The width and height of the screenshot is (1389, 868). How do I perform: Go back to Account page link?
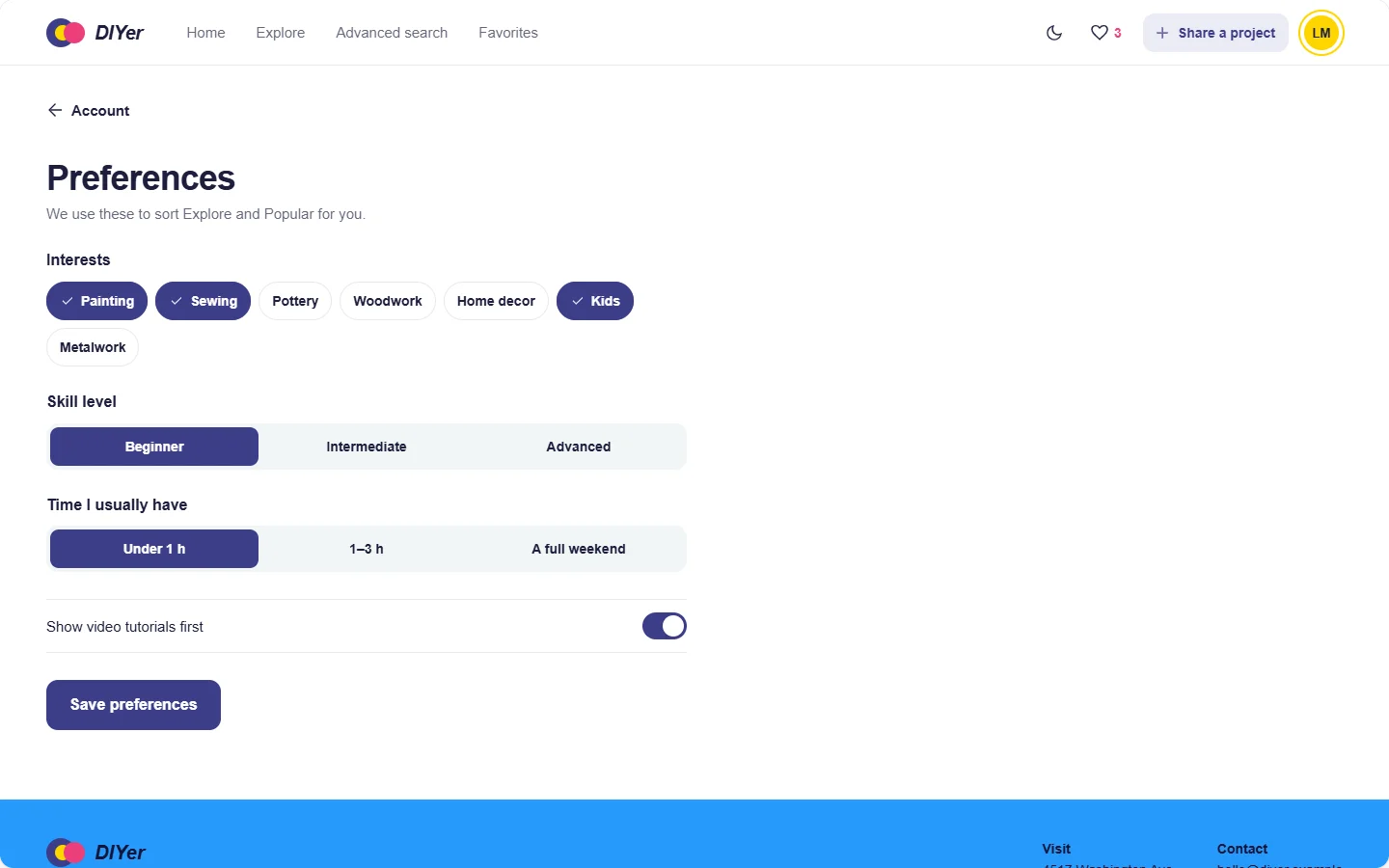click(x=88, y=110)
